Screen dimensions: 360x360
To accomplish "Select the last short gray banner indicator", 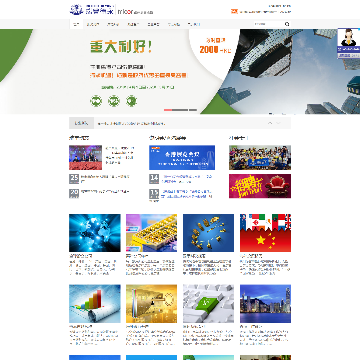I will 193,110.
